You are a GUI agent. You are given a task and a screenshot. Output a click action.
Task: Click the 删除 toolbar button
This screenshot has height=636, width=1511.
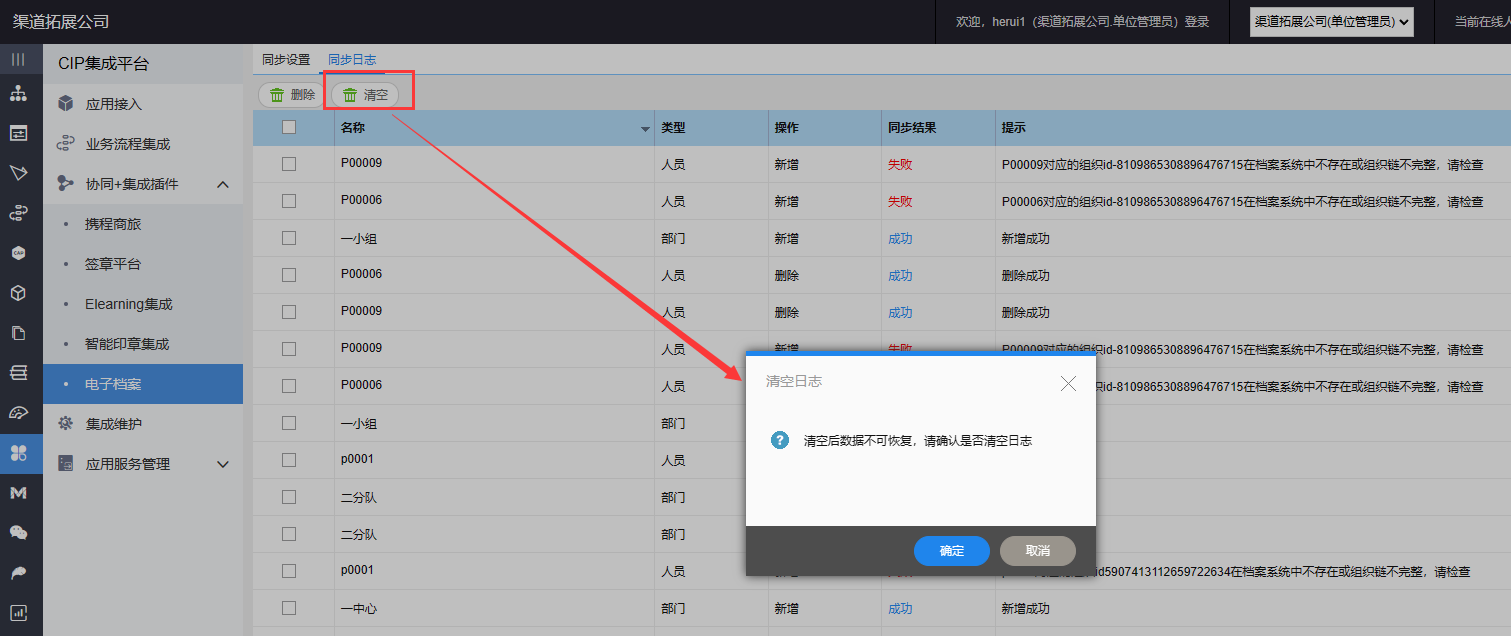point(292,95)
